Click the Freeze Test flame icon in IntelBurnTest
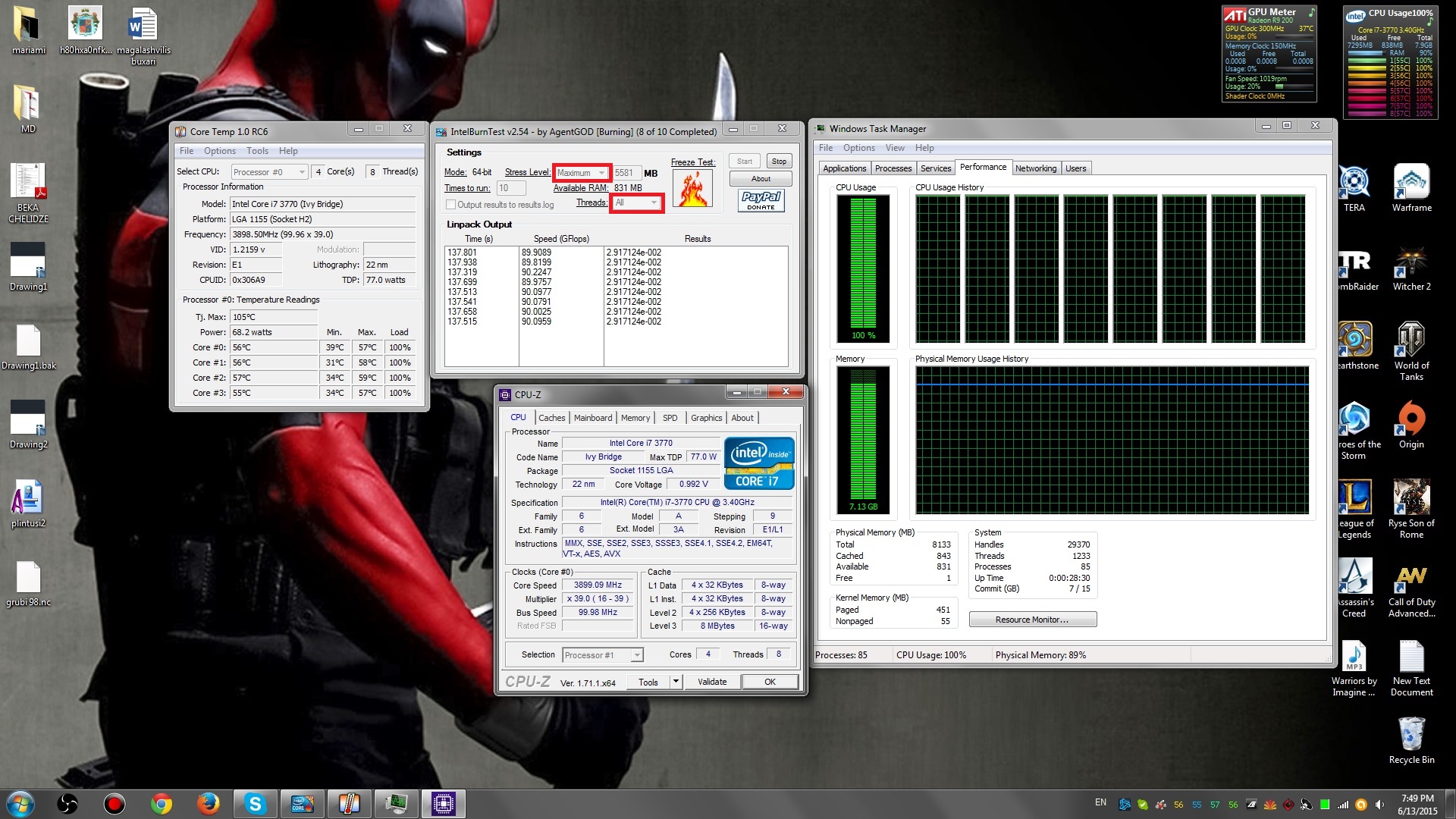 click(x=693, y=189)
